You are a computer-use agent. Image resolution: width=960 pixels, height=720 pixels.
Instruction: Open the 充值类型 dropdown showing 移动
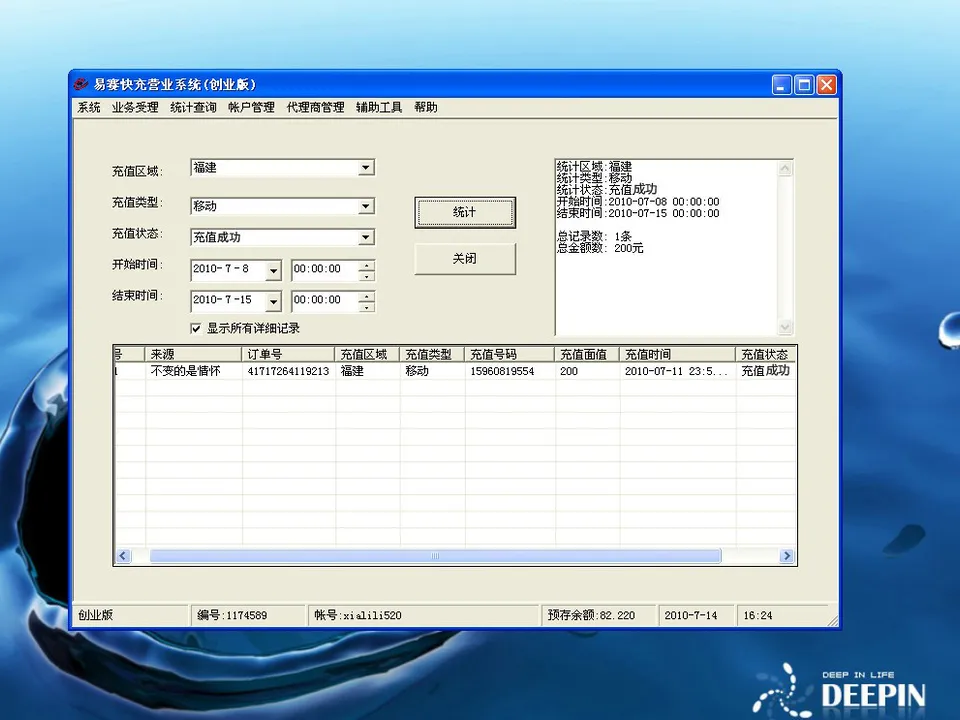tap(366, 206)
